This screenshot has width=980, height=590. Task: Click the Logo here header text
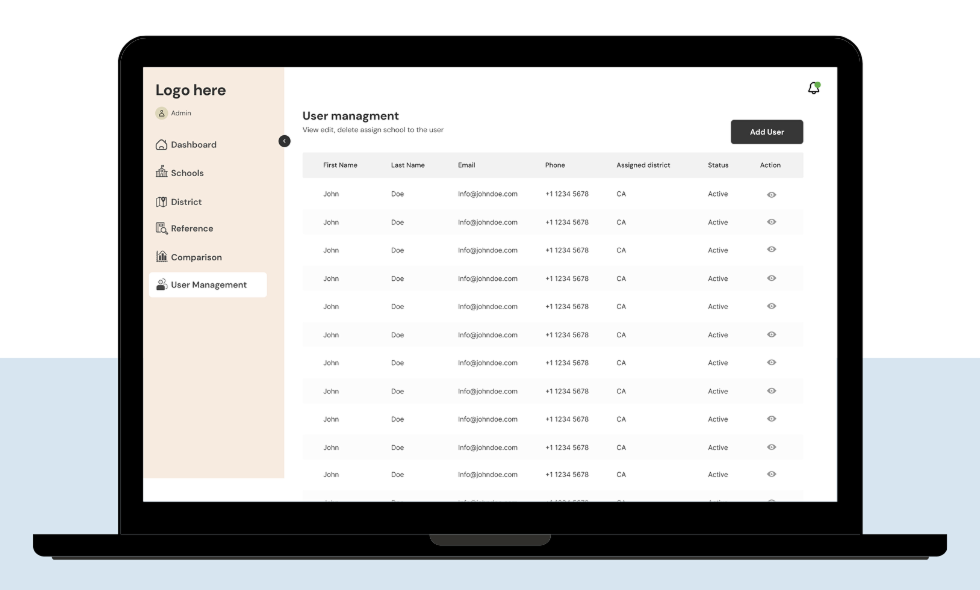(190, 90)
